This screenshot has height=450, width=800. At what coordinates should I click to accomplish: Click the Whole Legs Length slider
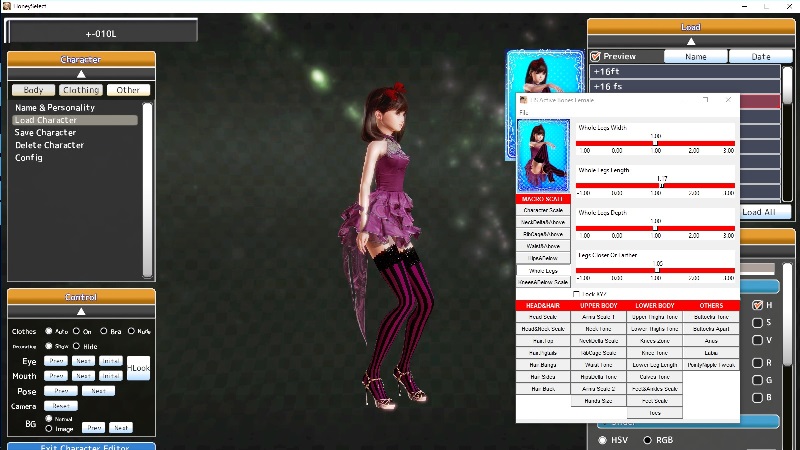point(656,185)
